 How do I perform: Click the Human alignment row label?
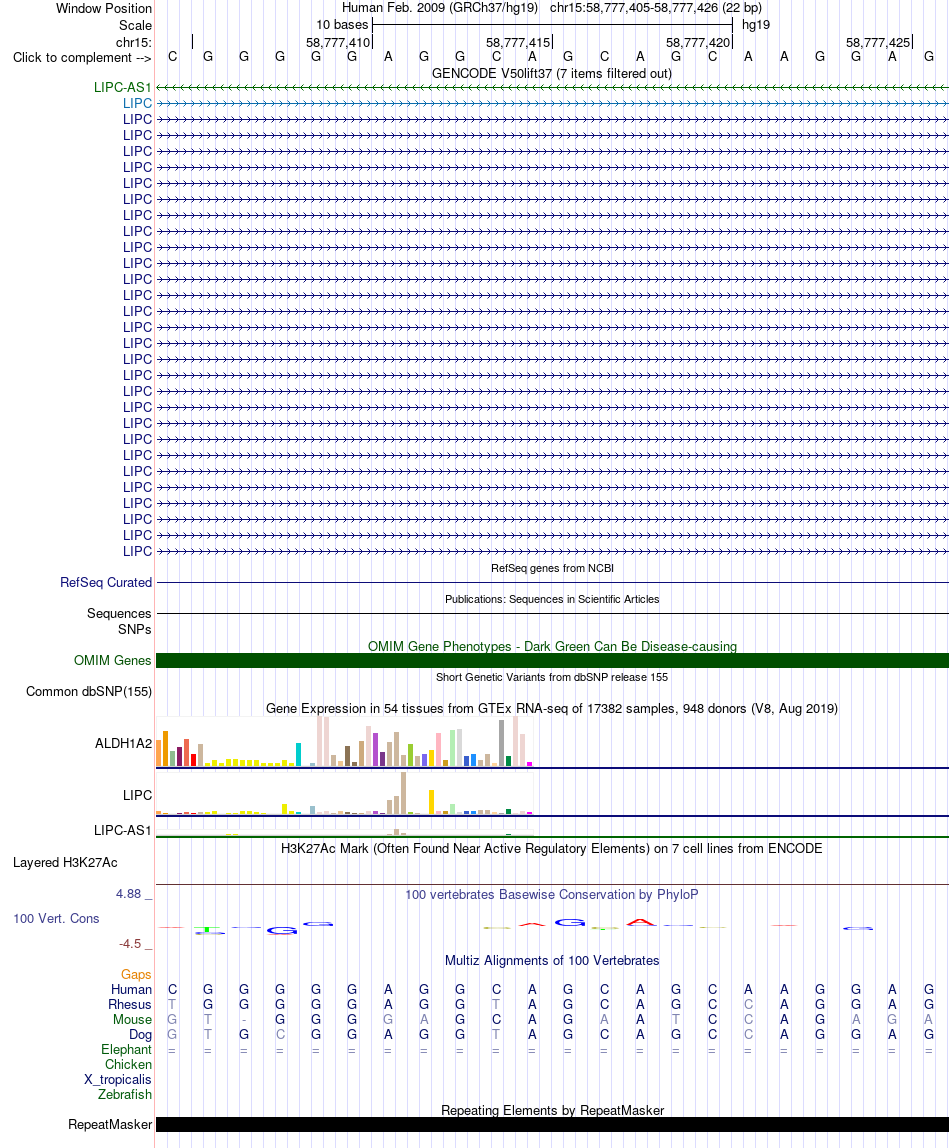click(132, 990)
